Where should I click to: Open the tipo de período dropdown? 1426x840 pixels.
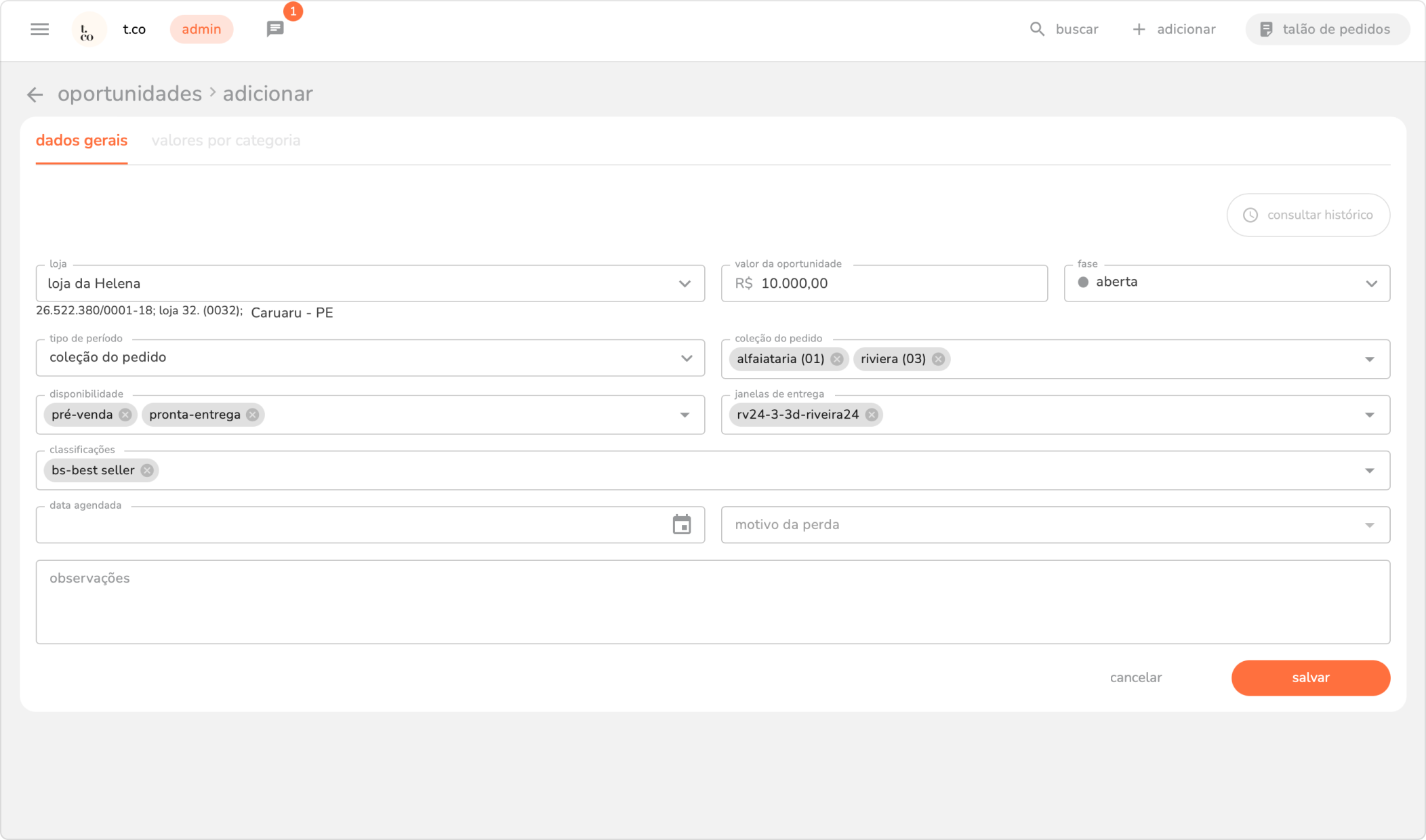[x=686, y=358]
